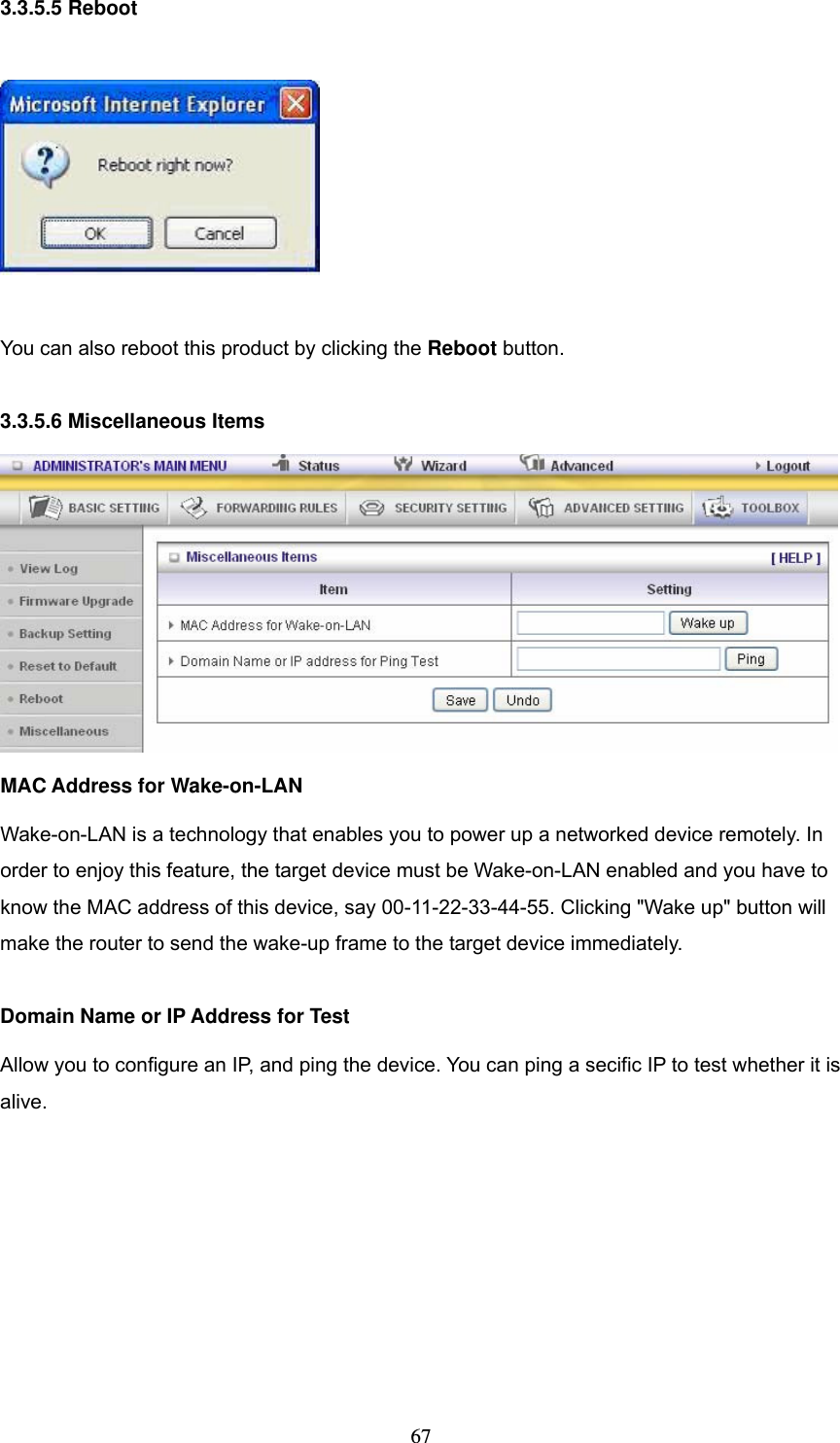Open the Wizard using its icon
840x1443 pixels.
[x=404, y=465]
